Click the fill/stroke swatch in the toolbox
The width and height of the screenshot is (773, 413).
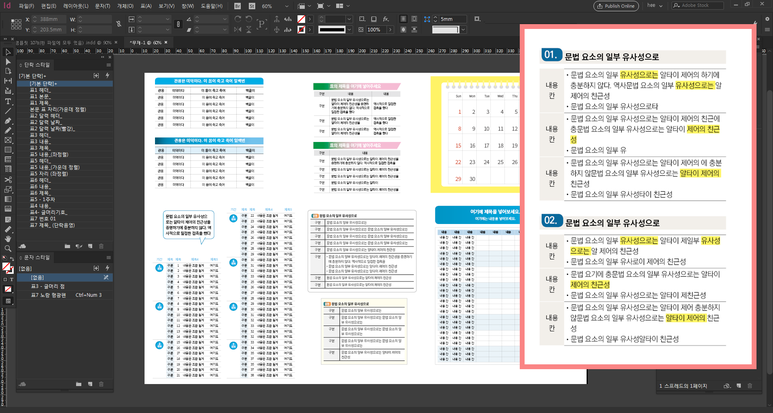6,268
